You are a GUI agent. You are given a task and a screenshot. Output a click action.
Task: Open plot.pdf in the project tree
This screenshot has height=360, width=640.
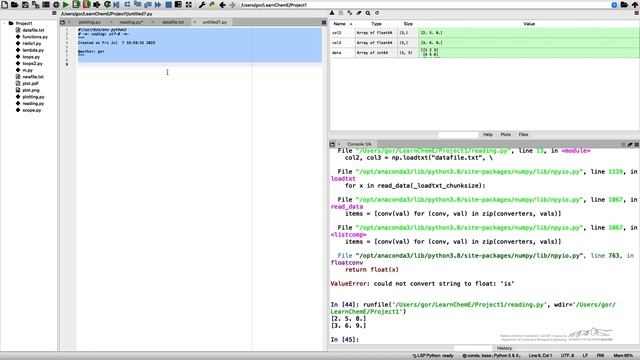click(x=30, y=84)
